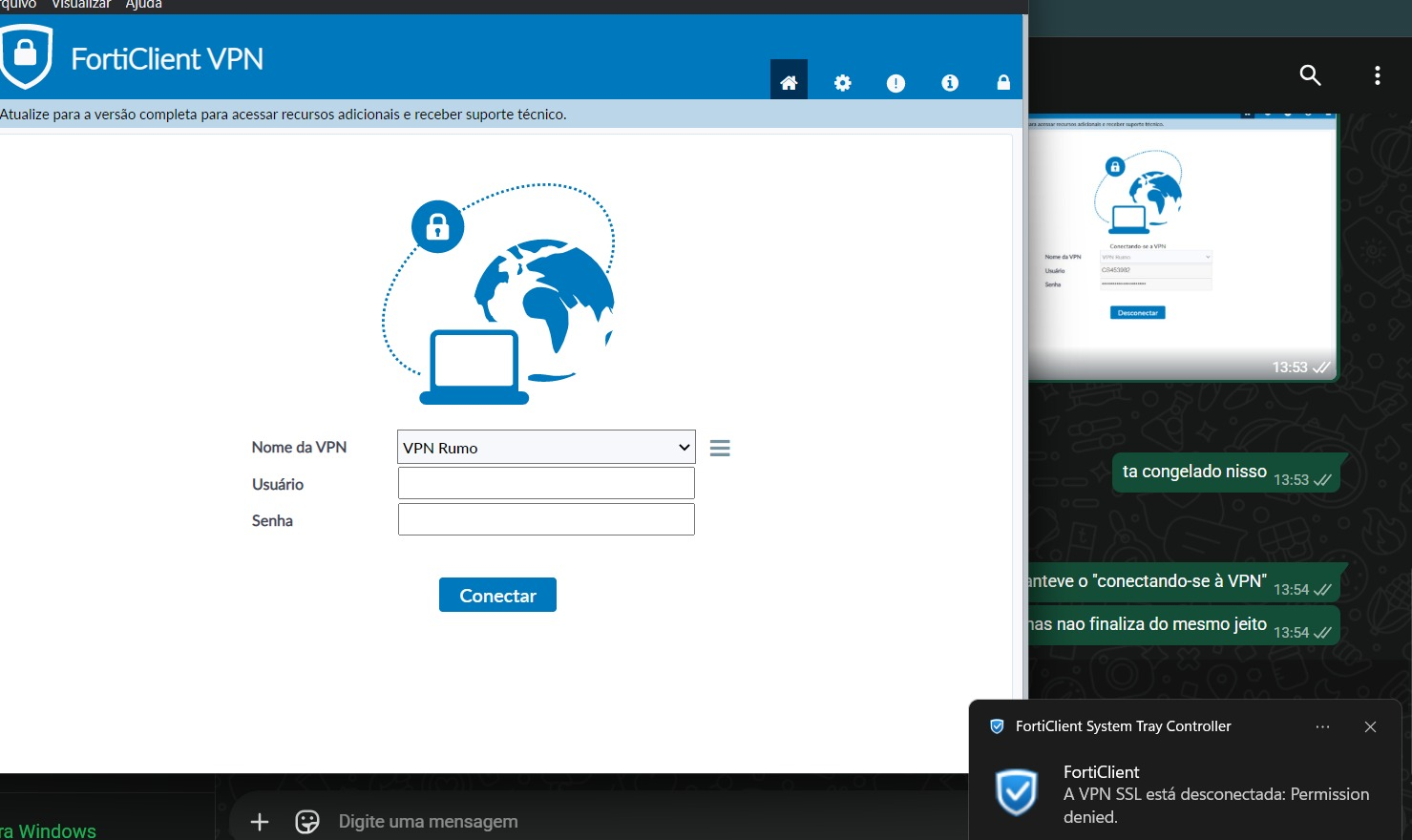
Task: Open FortiClient settings gear icon
Action: pos(842,83)
